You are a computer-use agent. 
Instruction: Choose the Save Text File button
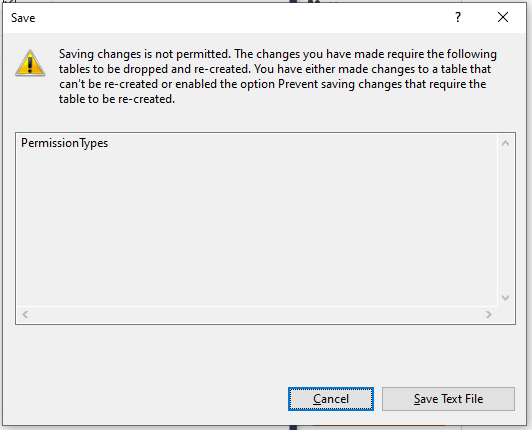pos(448,399)
